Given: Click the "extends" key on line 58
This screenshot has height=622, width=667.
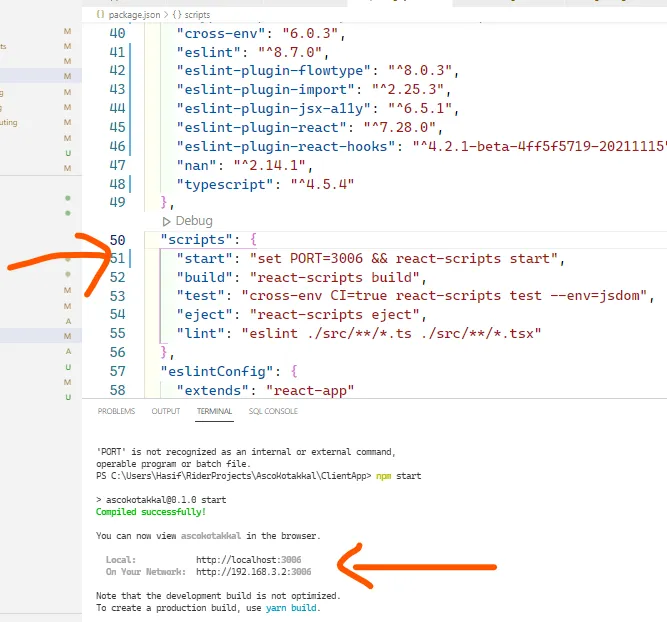Looking at the screenshot, I should pos(213,391).
